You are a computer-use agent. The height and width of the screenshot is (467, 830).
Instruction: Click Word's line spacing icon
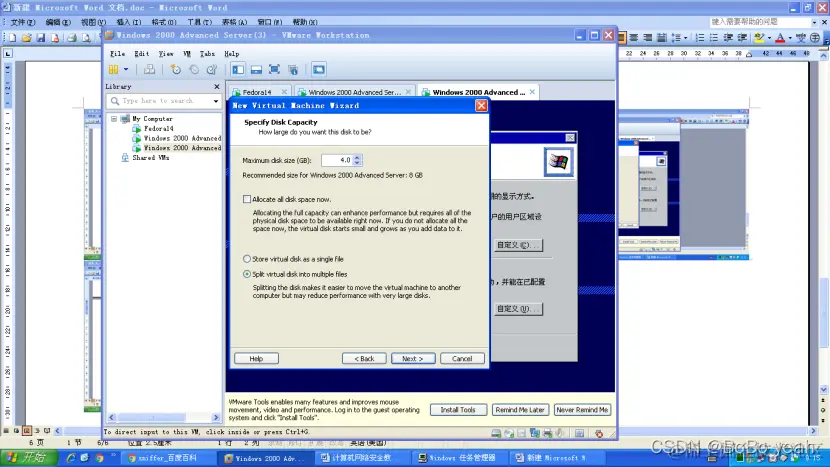676,38
